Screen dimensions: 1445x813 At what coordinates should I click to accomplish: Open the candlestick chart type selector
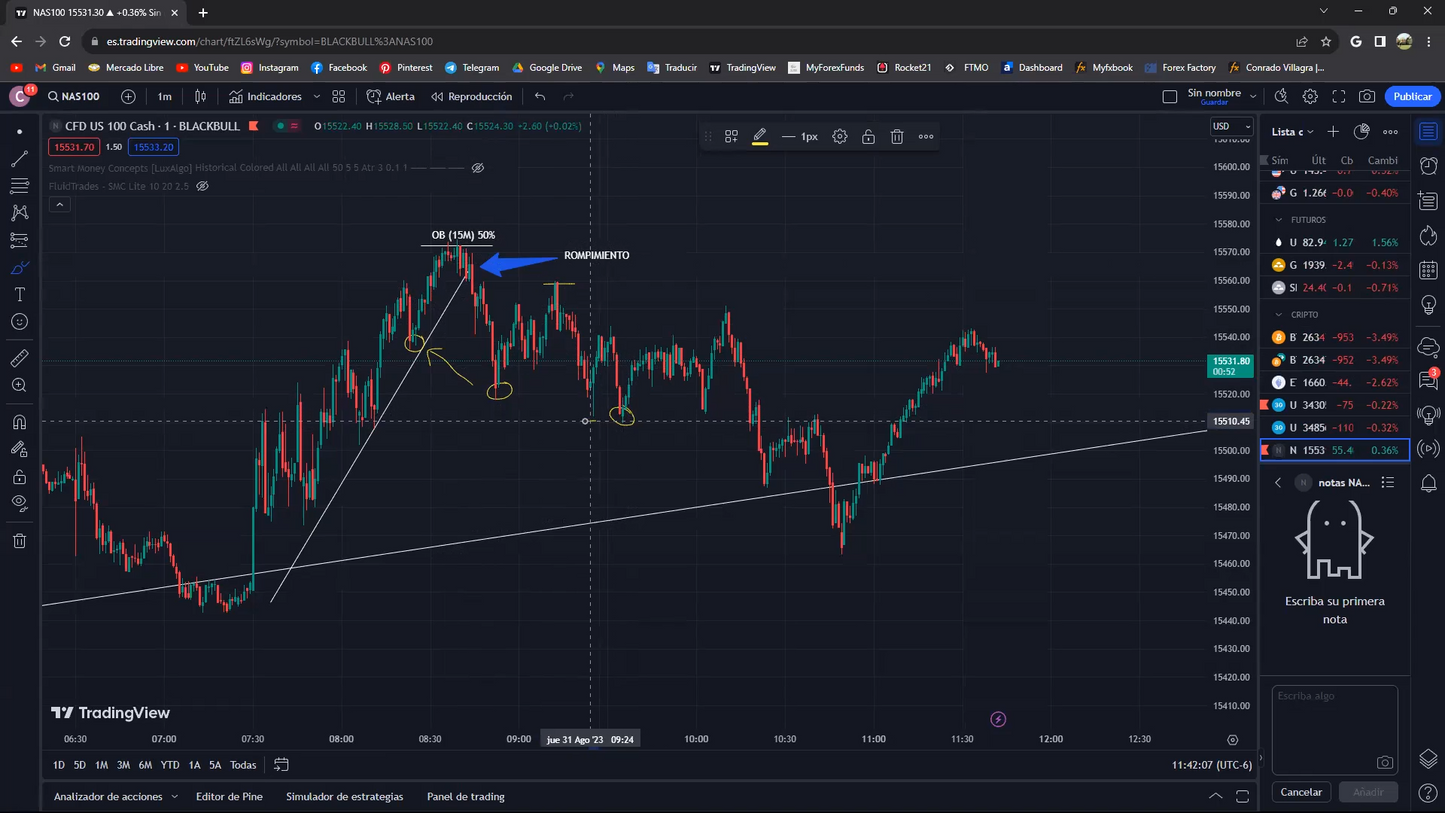tap(200, 97)
